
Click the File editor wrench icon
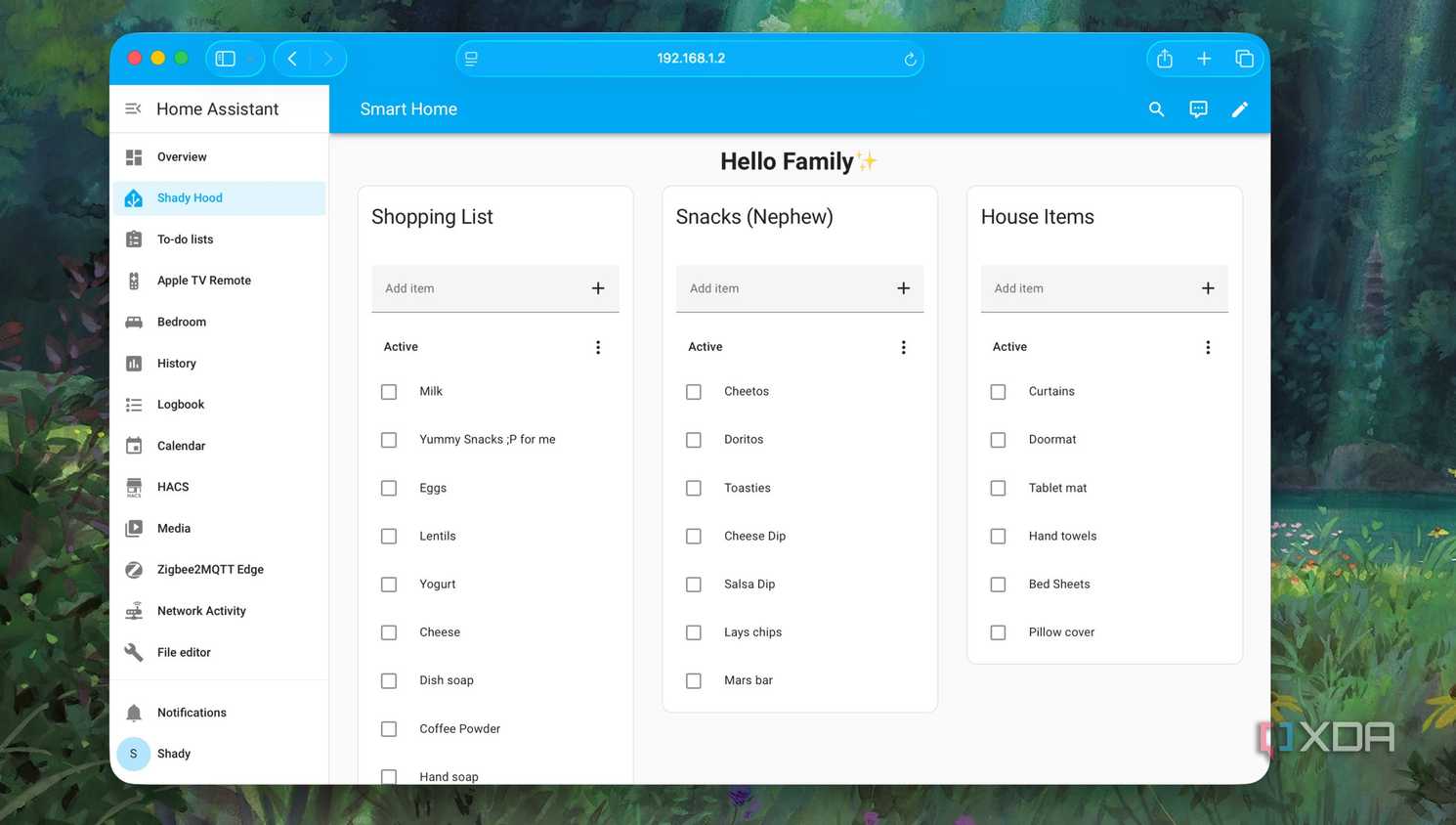(x=134, y=652)
